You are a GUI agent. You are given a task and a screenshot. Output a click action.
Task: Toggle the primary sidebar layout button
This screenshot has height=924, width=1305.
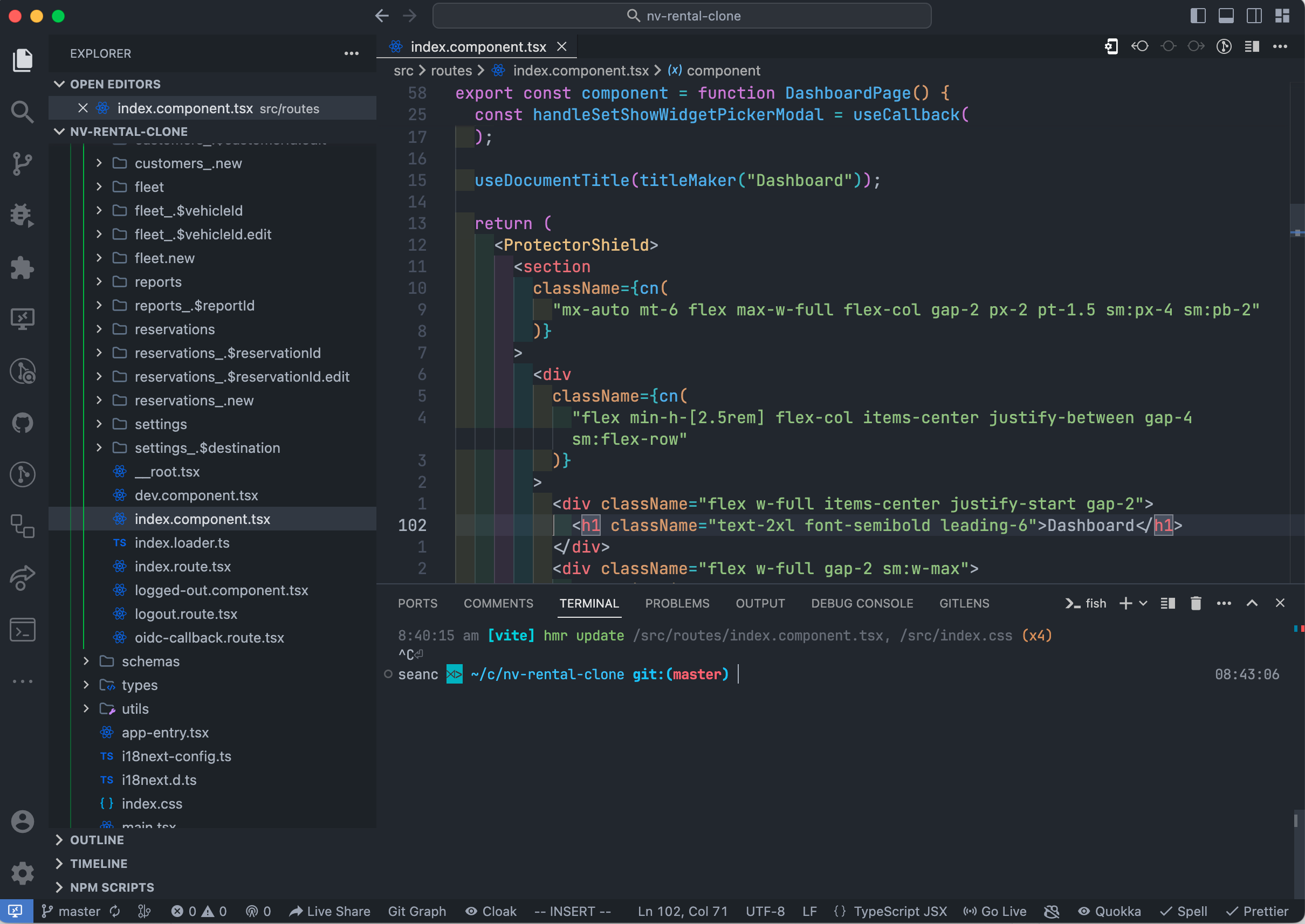(x=1198, y=16)
